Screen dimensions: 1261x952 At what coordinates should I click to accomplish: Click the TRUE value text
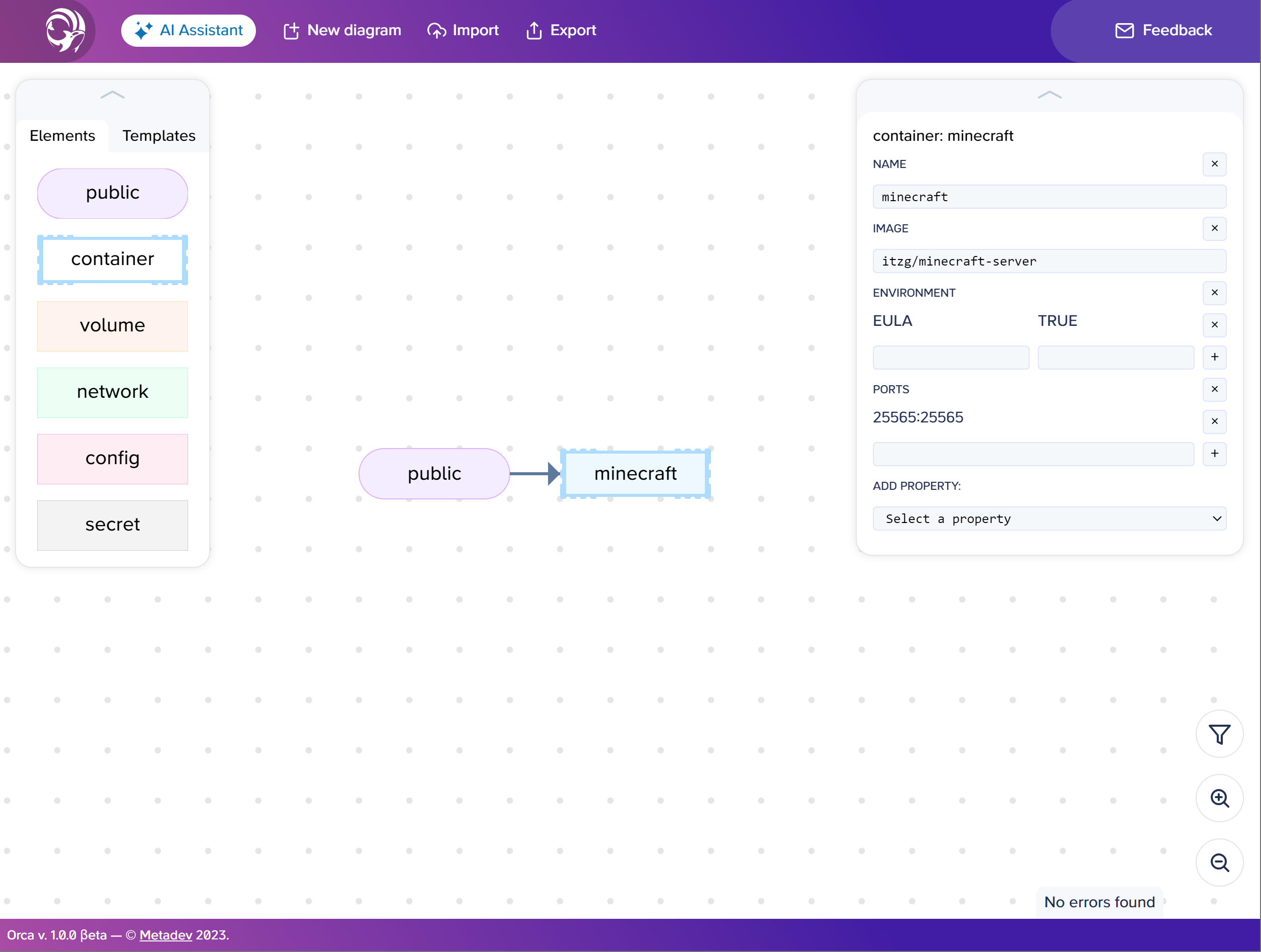(1057, 321)
